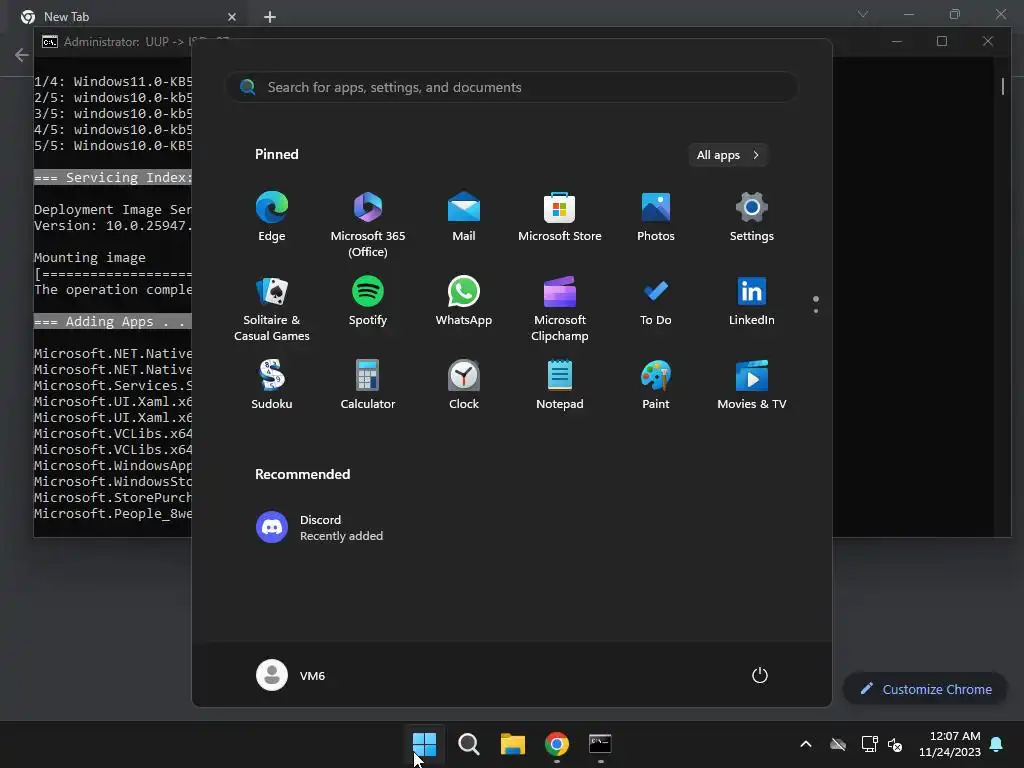Open the Photos app
1024x768 pixels.
(x=656, y=217)
